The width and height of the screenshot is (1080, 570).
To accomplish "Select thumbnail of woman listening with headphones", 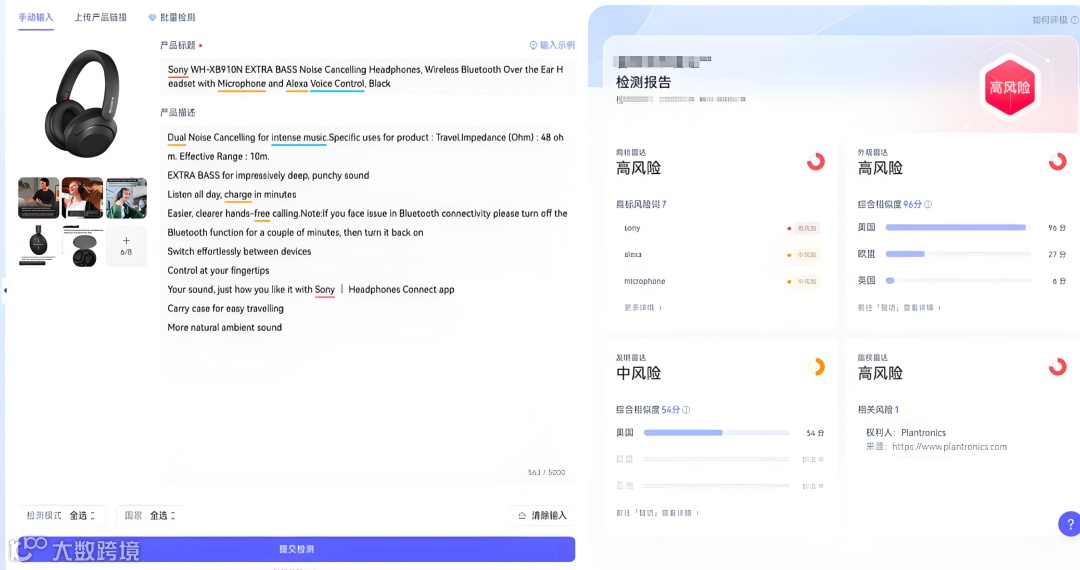I will pos(83,198).
